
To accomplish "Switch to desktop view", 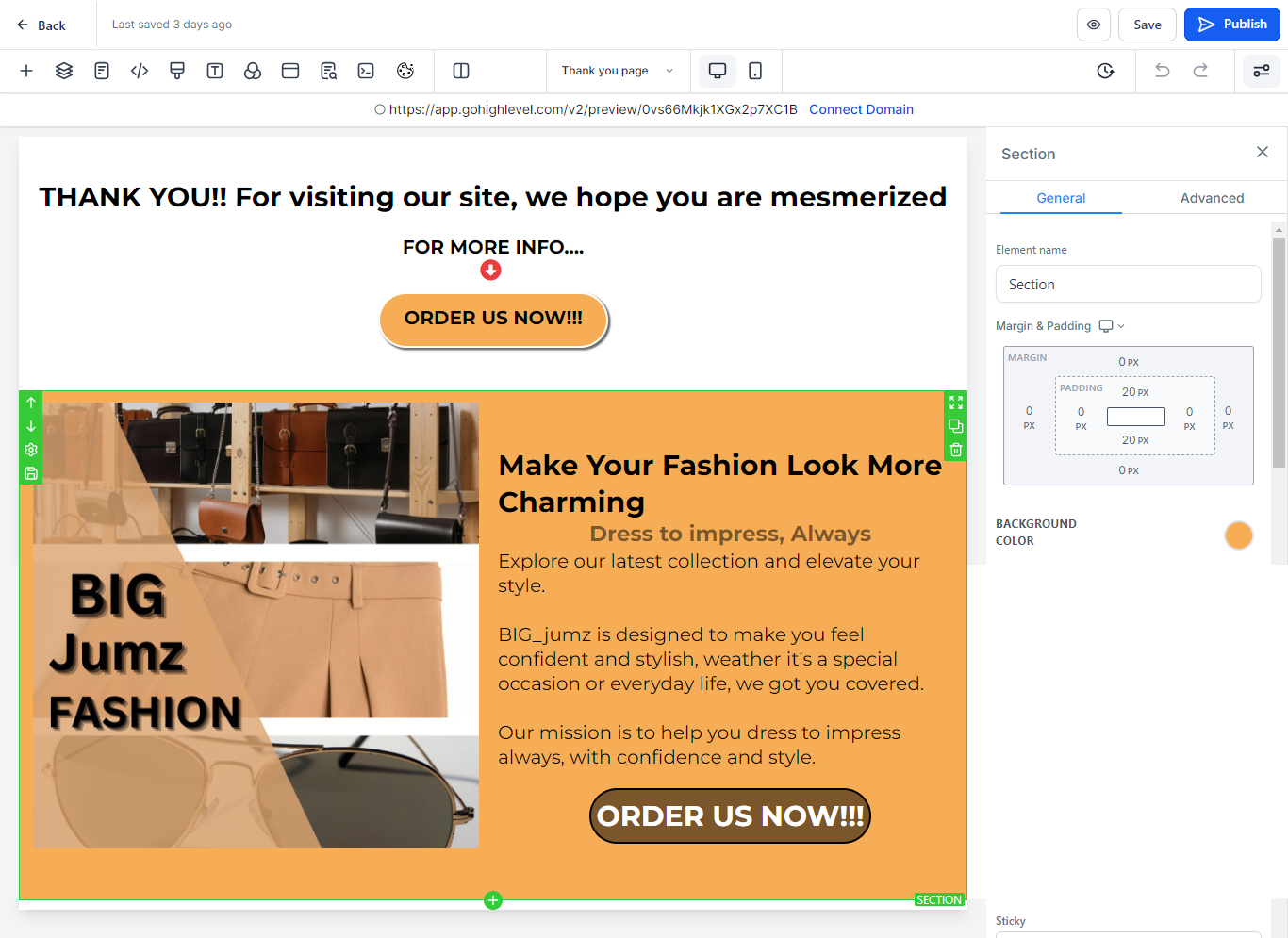I will point(718,71).
